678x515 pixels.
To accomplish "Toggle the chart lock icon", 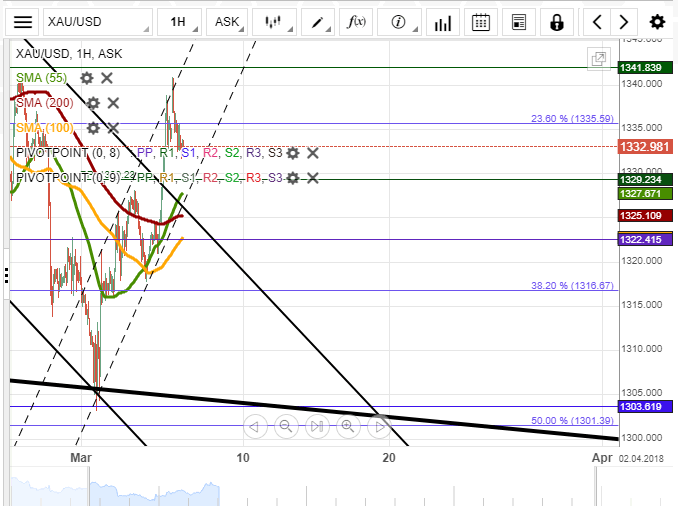I will point(557,22).
